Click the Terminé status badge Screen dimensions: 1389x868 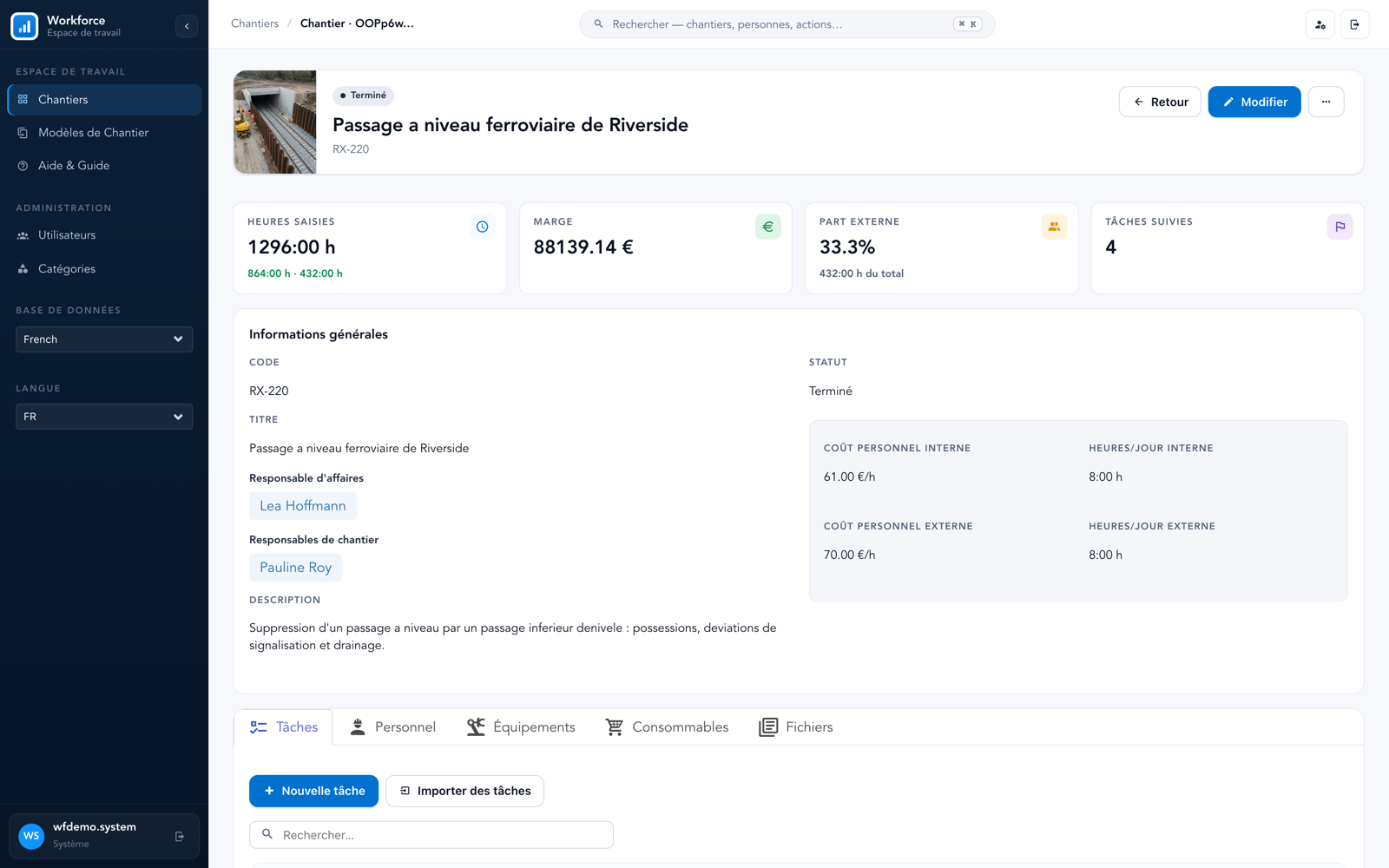tap(363, 95)
